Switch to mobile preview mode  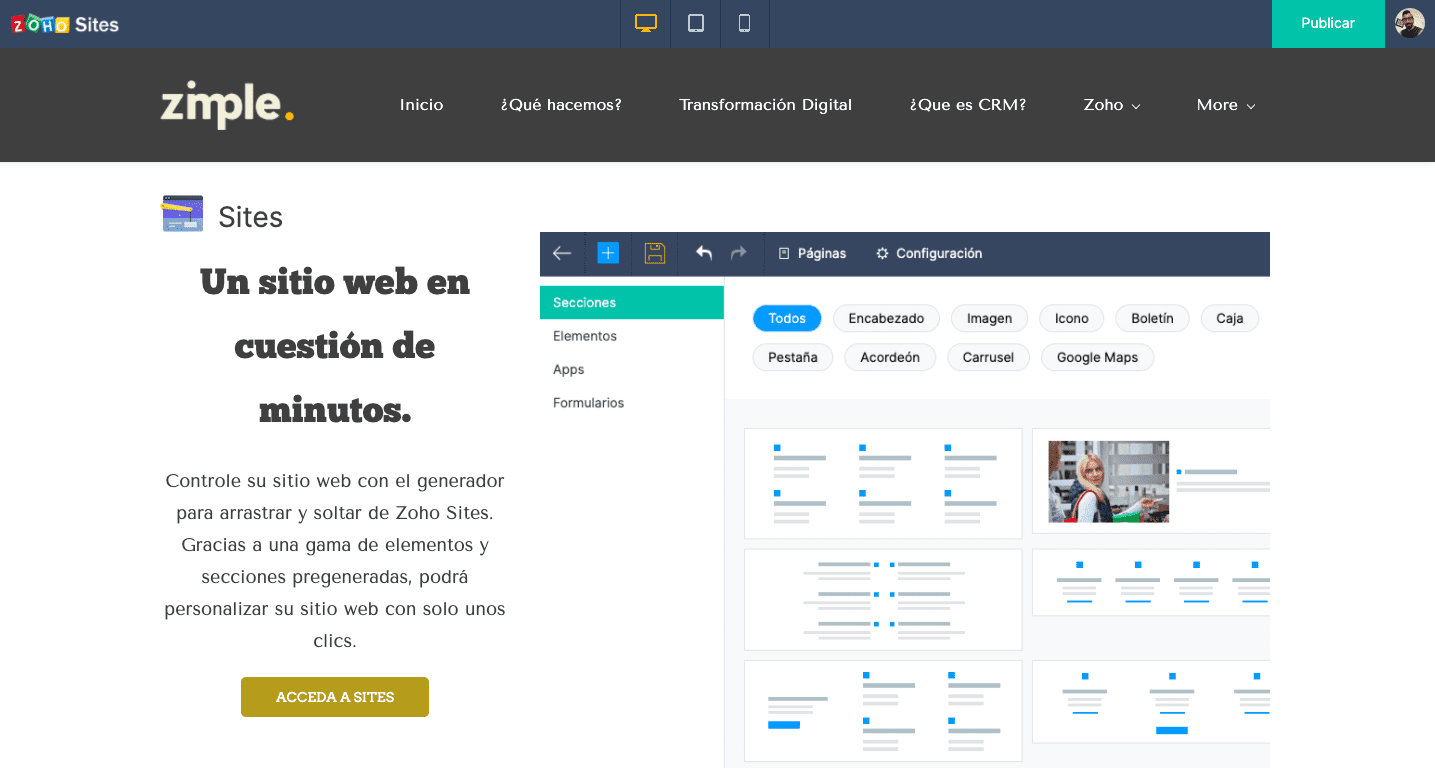(x=745, y=24)
